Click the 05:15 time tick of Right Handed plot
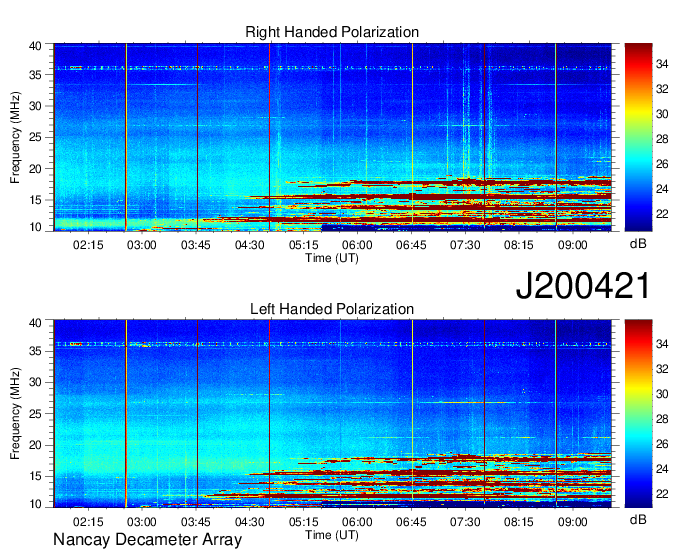This screenshot has height=552, width=680. point(304,245)
